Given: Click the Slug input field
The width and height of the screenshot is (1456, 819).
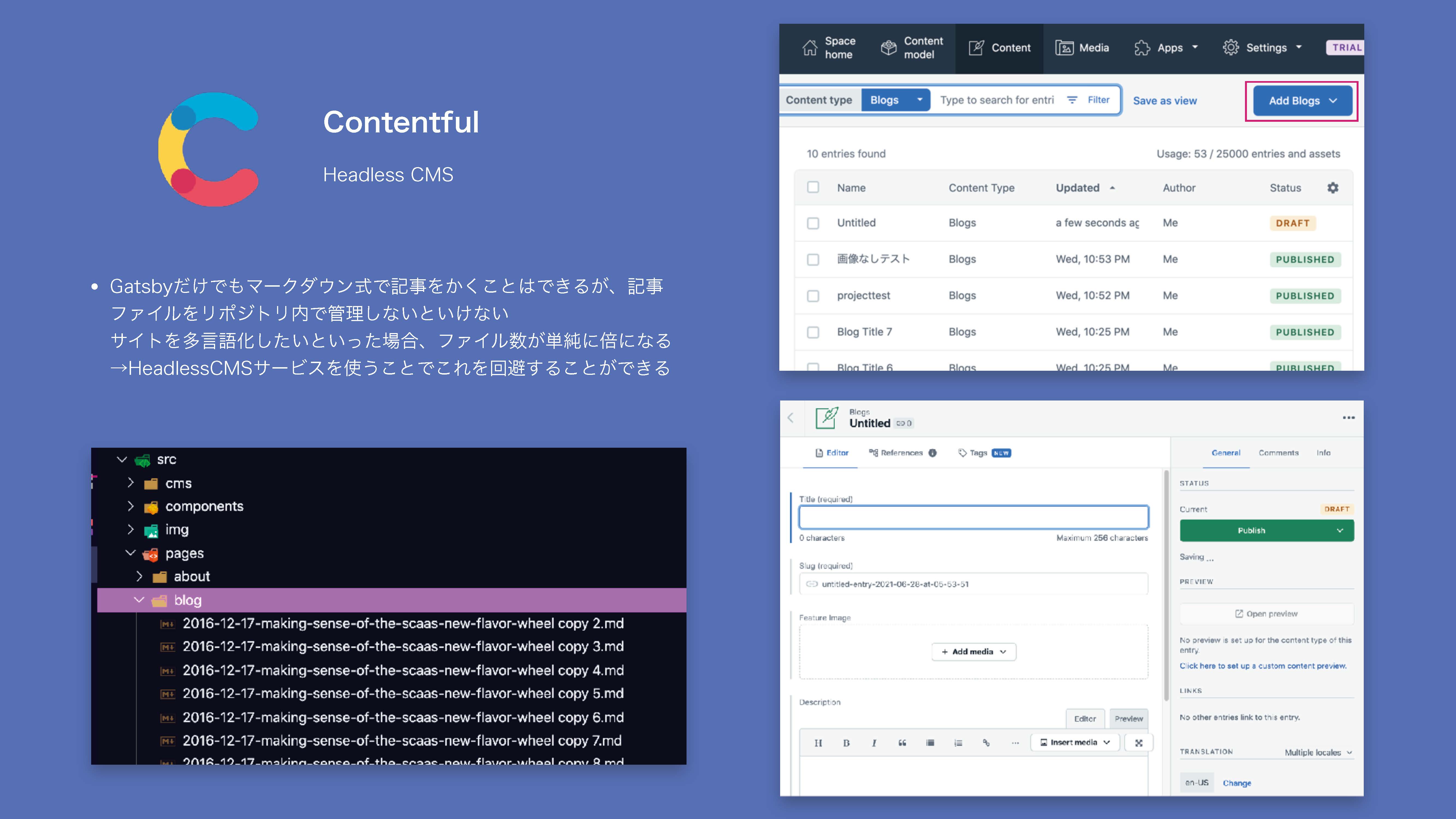Looking at the screenshot, I should point(973,584).
